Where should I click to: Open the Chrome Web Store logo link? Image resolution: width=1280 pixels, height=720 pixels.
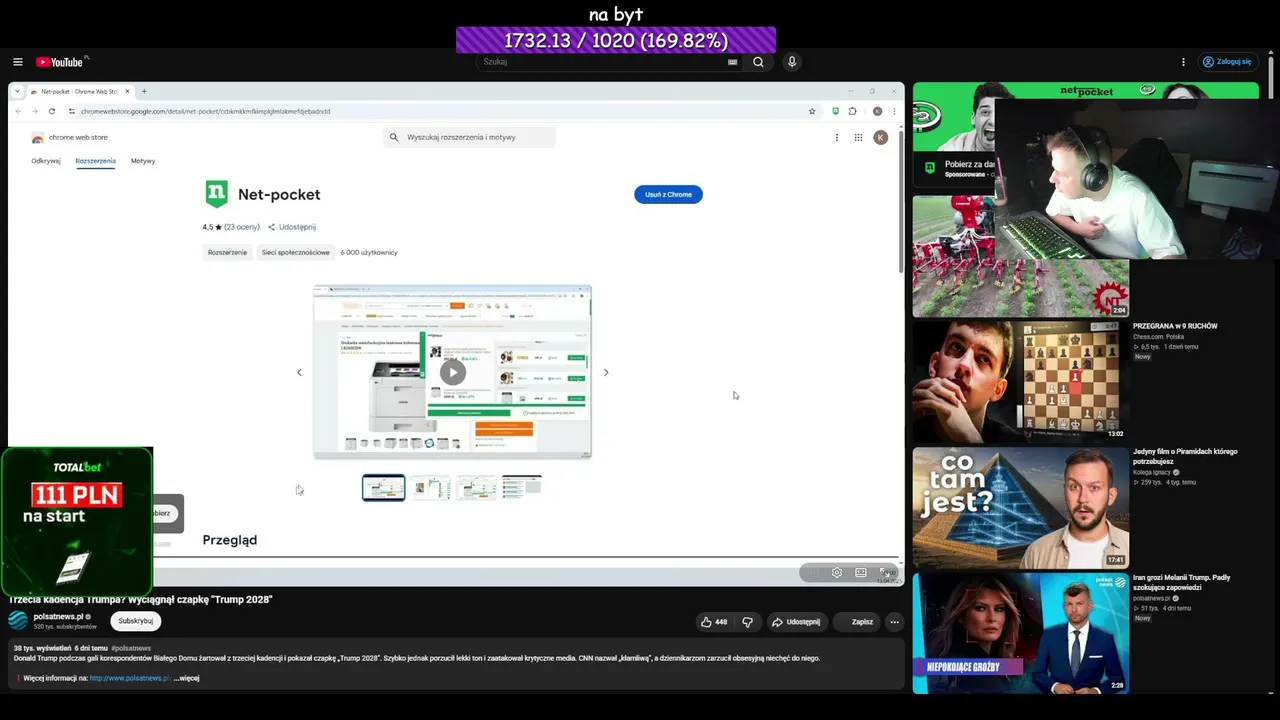69,137
